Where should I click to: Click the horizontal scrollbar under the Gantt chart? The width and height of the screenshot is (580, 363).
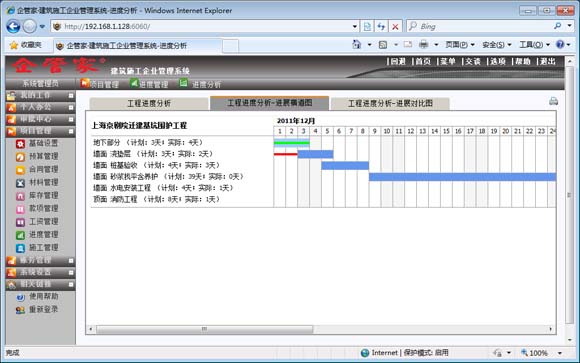205,329
